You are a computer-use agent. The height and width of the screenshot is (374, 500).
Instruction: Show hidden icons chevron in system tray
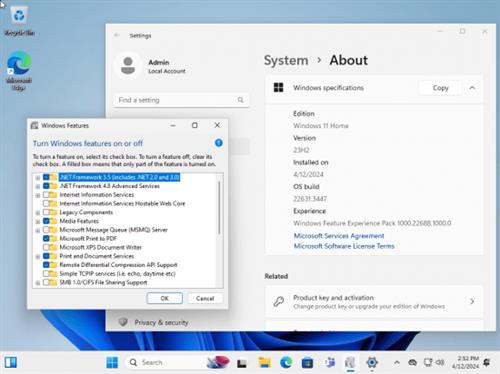coord(397,362)
